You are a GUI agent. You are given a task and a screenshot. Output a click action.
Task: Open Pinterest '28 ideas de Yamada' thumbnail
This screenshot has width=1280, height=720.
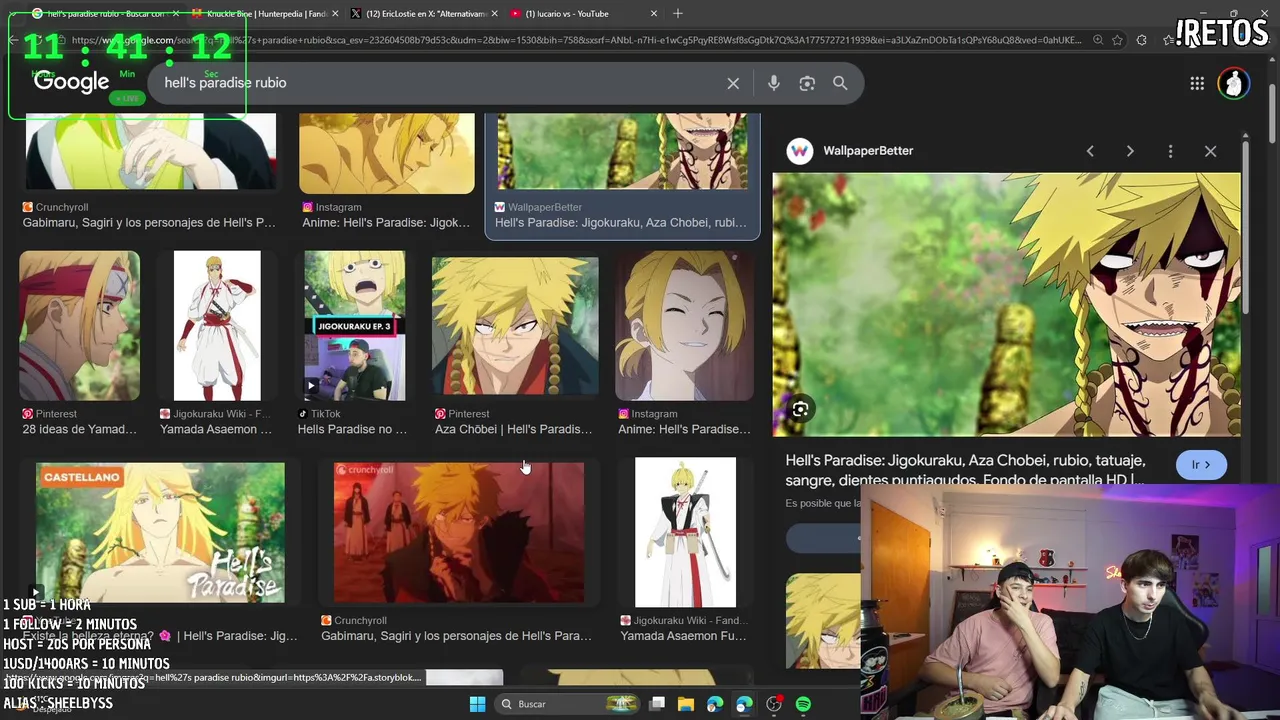(79, 326)
